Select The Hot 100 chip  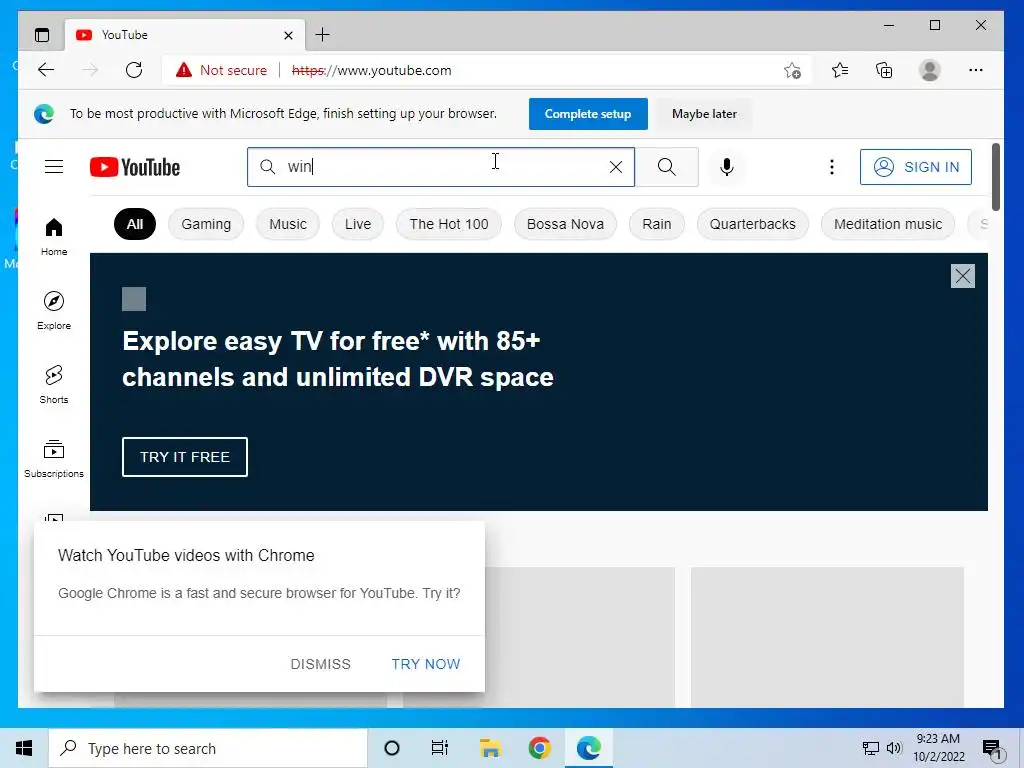[x=449, y=224]
